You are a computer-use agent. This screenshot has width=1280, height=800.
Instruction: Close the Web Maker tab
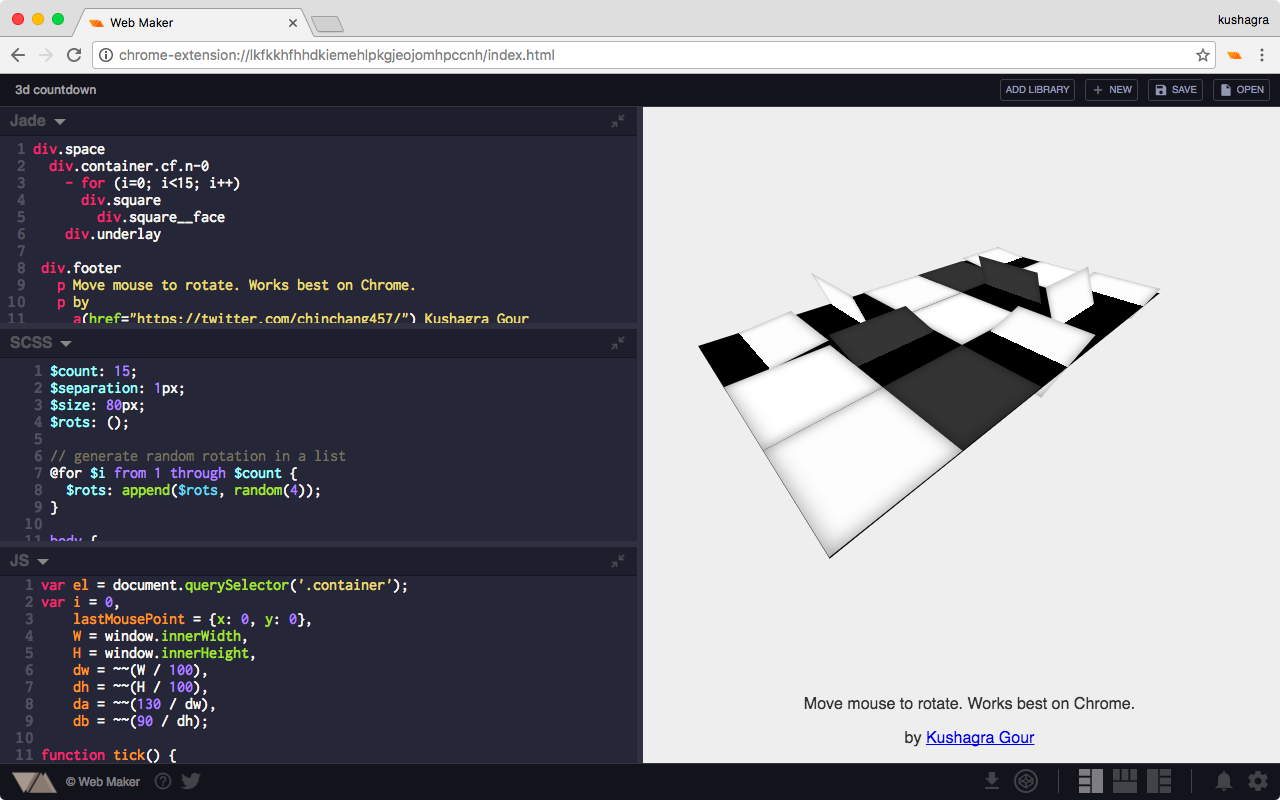293,22
